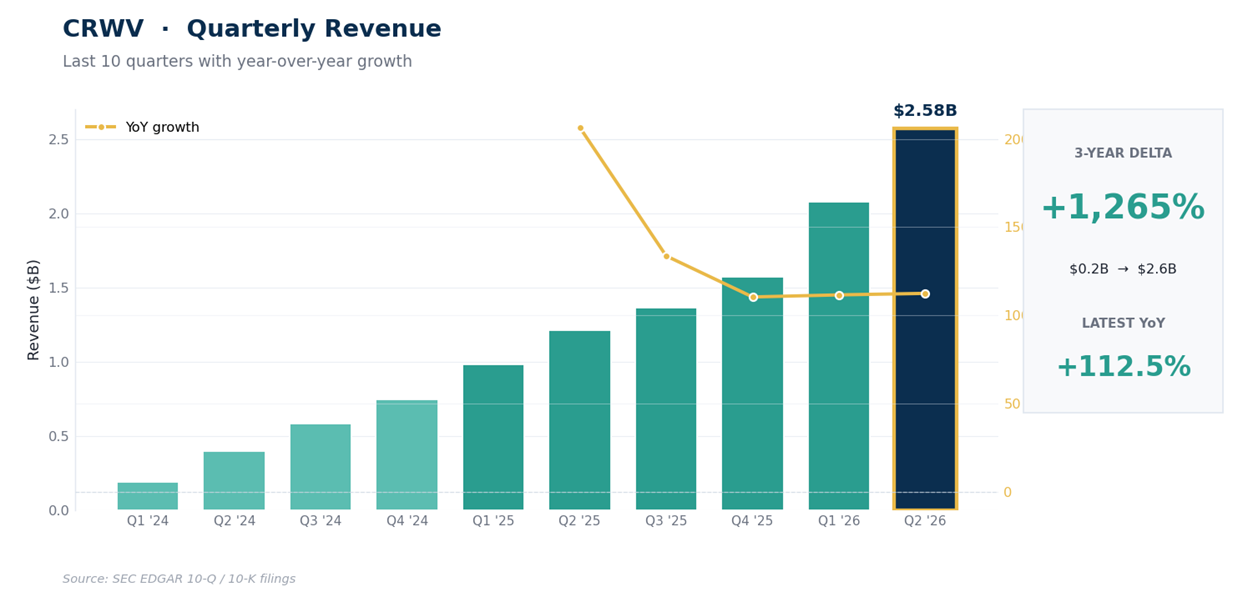Click the 50 right growth axis label
Image resolution: width=1248 pixels, height=607 pixels.
click(1012, 404)
